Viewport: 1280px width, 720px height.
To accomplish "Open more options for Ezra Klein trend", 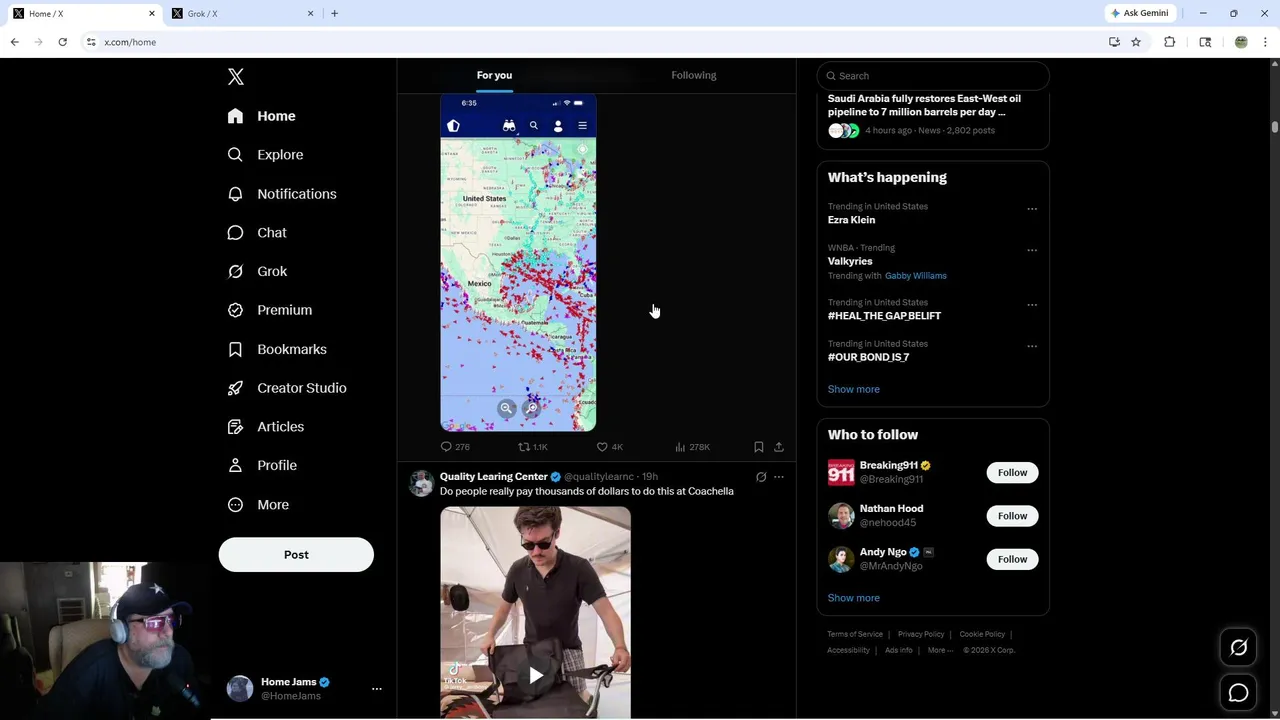I will coord(1032,209).
